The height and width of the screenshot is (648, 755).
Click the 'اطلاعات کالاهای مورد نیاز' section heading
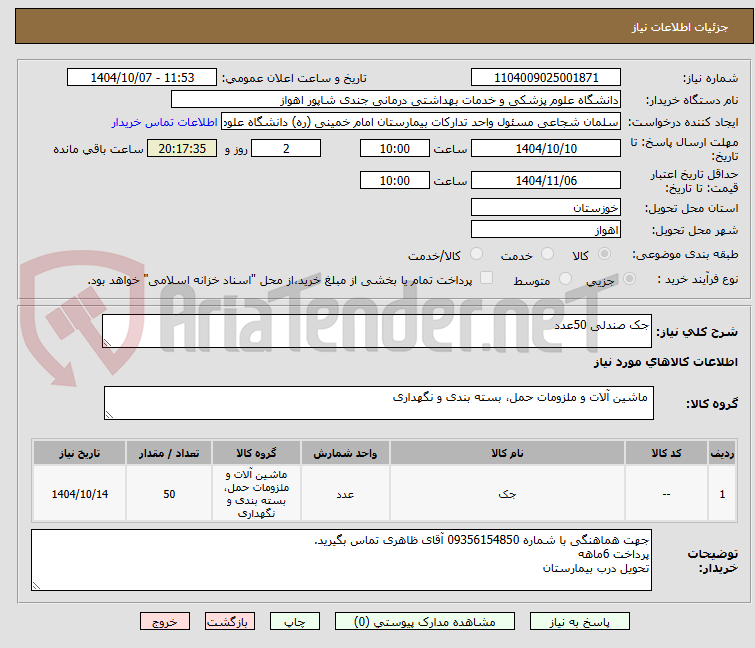[x=665, y=362]
